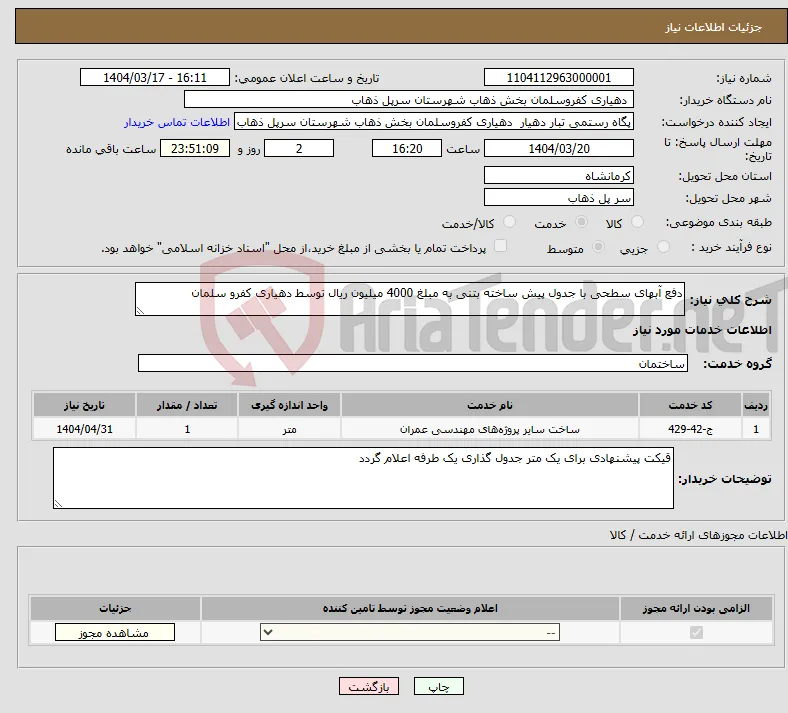Click the province field کرمانشاه
788x713 pixels.
[x=559, y=175]
